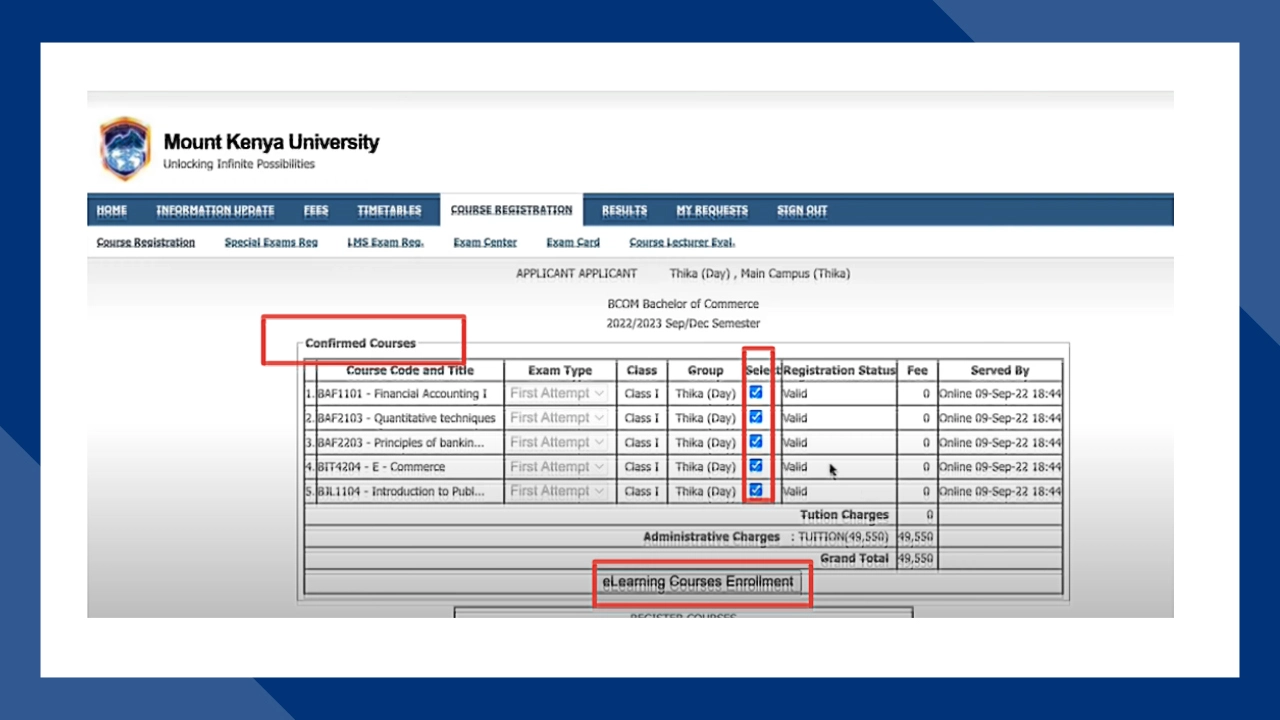Select the FEES menu item

click(316, 210)
